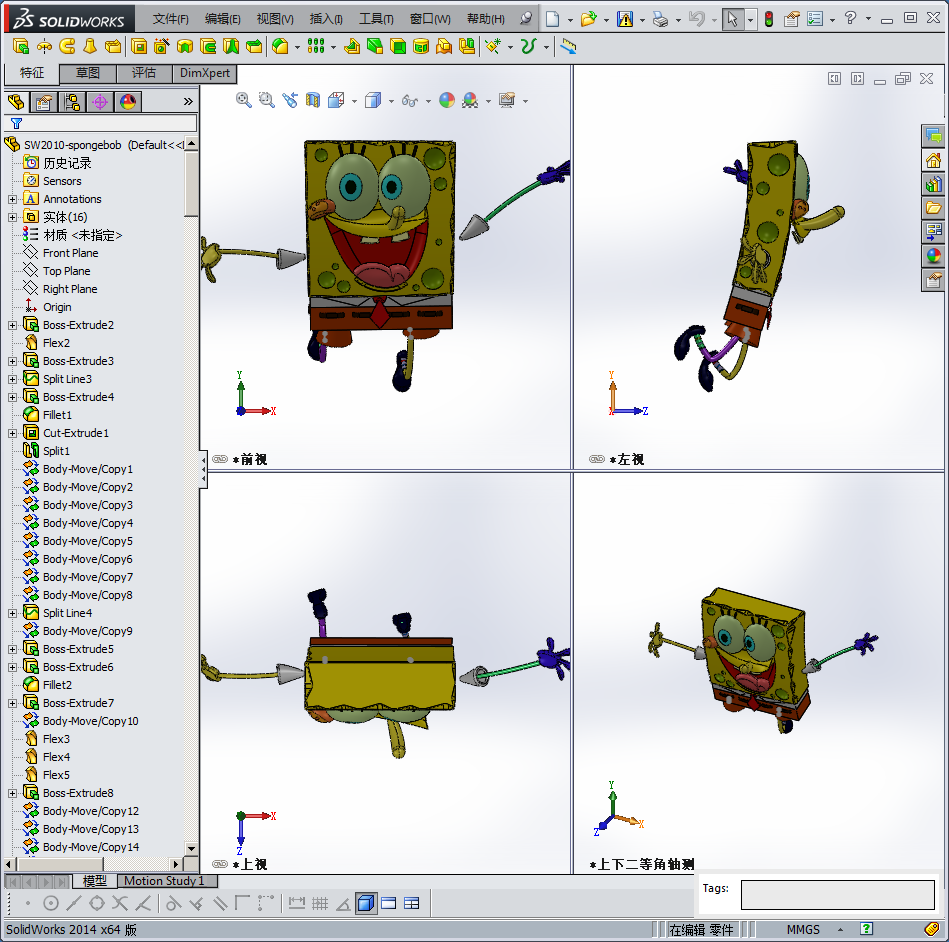Screen dimensions: 949x942
Task: Click the View Orientation icon
Action: point(336,100)
